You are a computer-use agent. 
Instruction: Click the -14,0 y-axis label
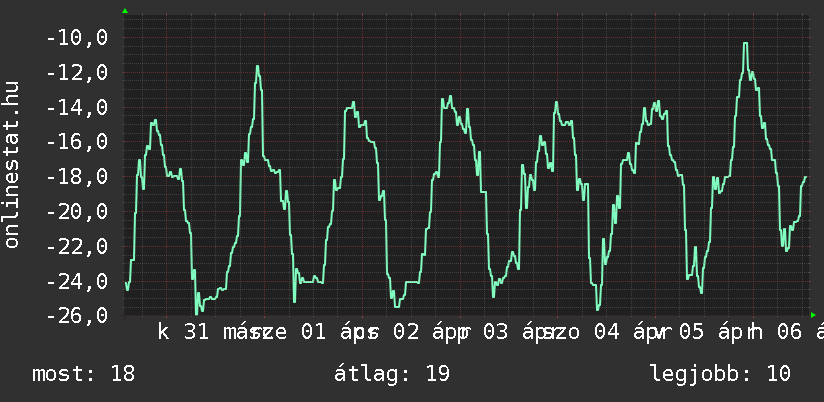tap(77, 108)
